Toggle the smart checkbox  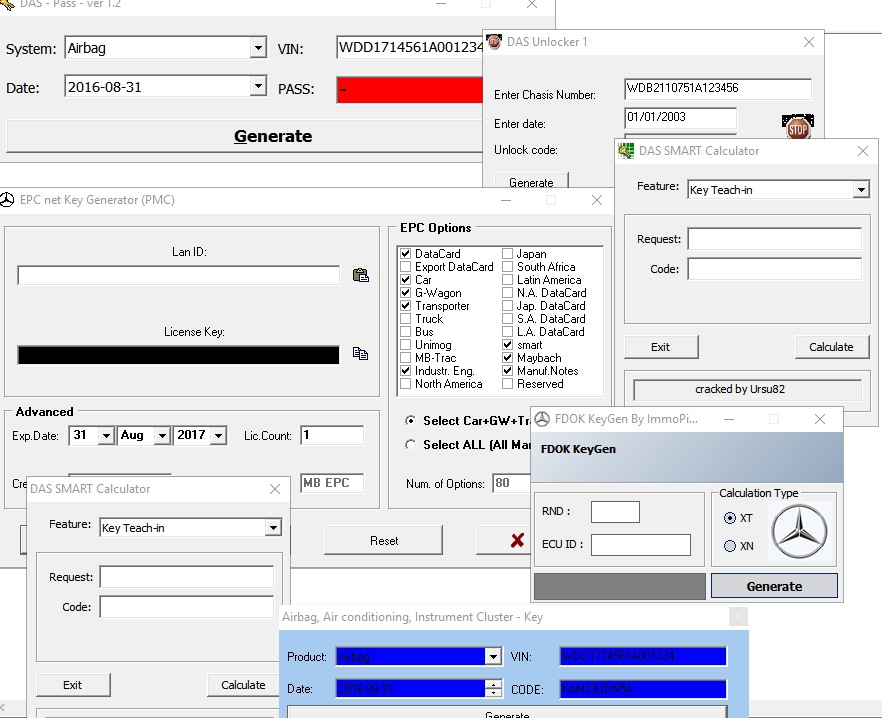[x=507, y=344]
